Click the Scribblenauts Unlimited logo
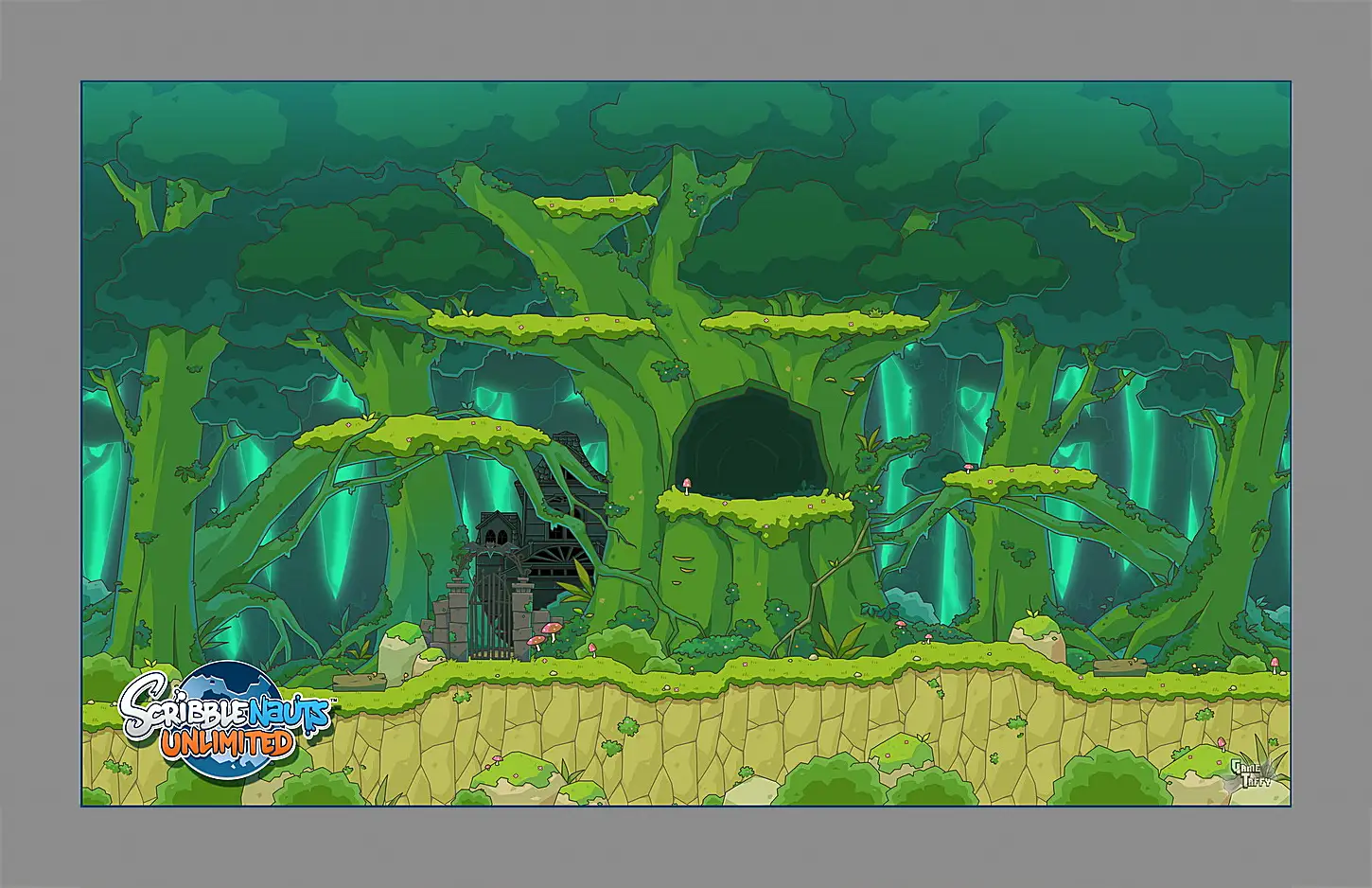Viewport: 1372px width, 888px height. [225, 719]
